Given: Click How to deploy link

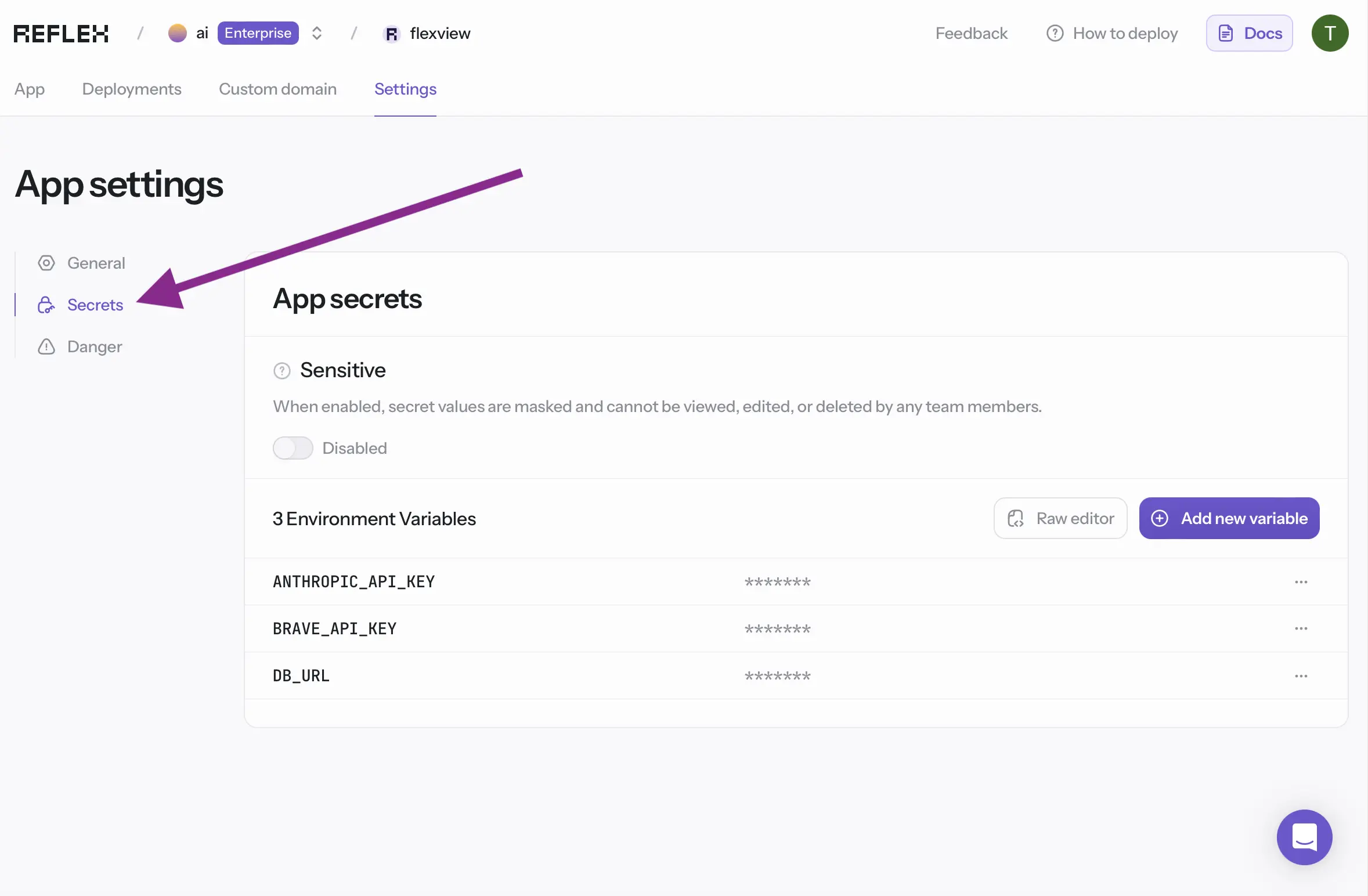Looking at the screenshot, I should tap(1112, 33).
